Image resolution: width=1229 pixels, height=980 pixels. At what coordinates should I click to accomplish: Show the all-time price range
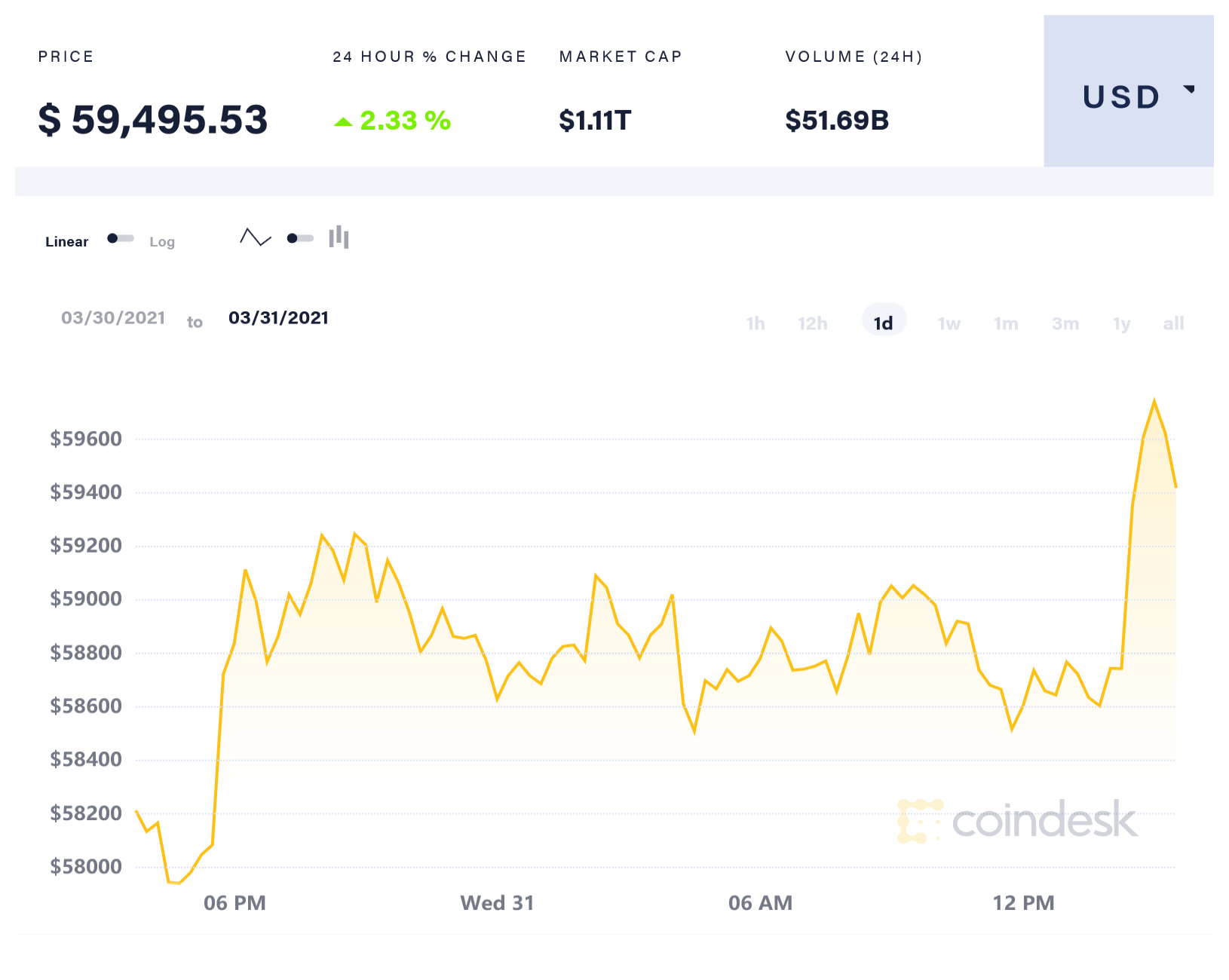click(1173, 324)
